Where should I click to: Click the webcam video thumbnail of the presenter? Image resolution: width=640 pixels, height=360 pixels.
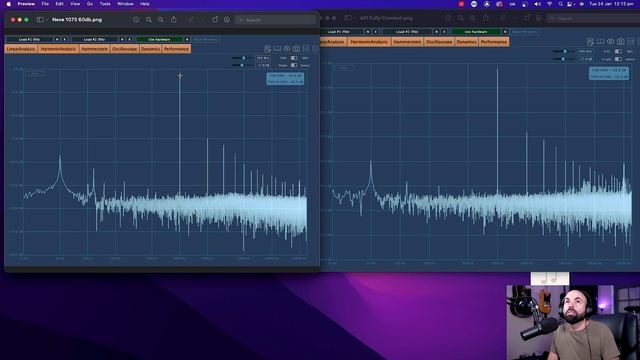coord(573,322)
